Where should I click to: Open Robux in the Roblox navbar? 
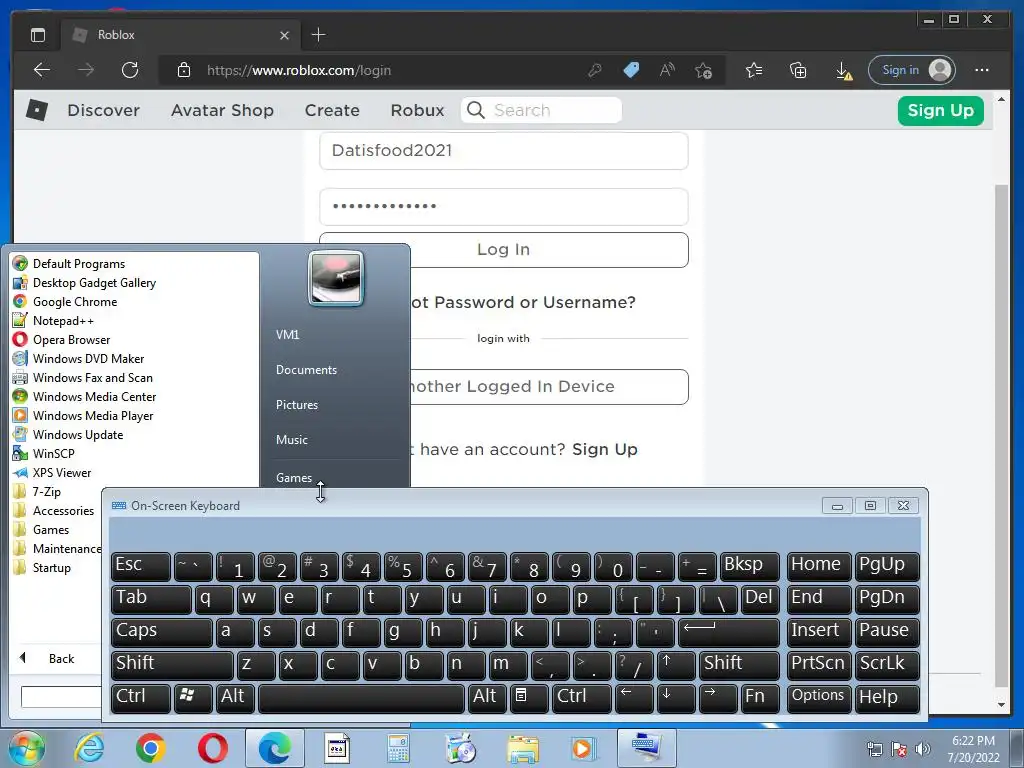click(x=417, y=110)
